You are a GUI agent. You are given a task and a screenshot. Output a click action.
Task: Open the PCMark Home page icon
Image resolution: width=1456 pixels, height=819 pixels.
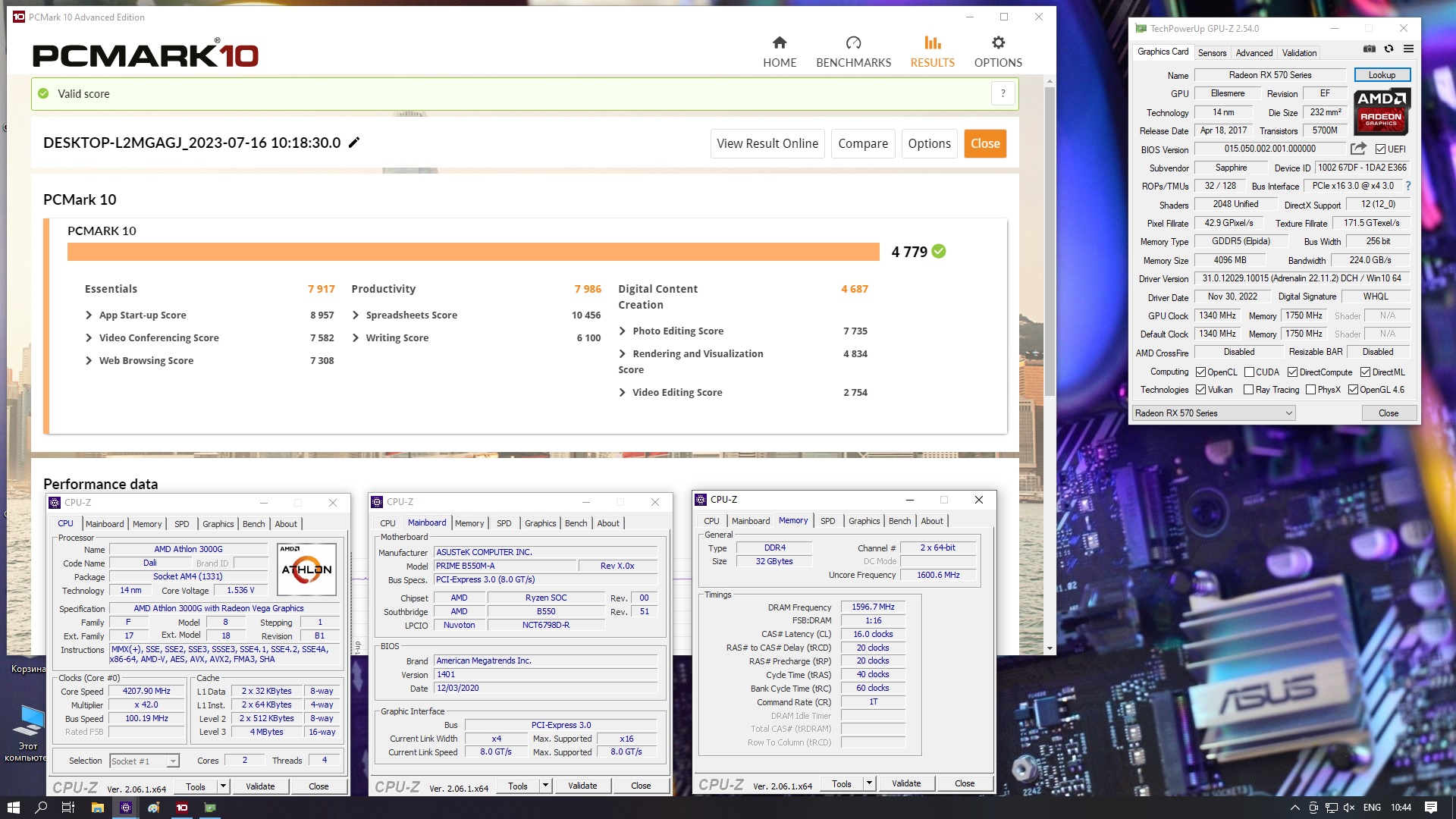[x=780, y=42]
